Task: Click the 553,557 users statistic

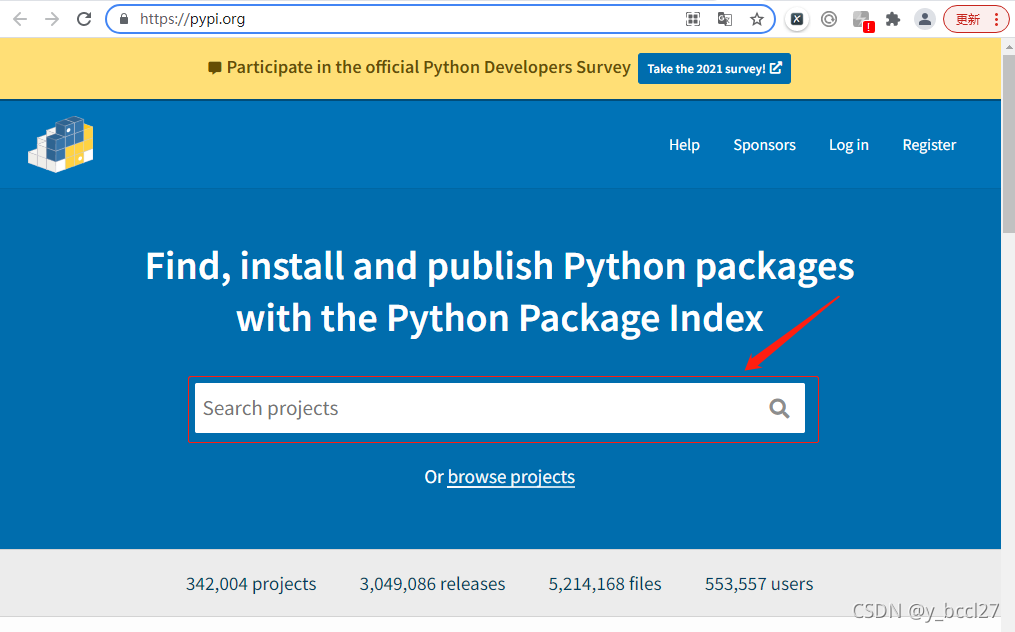Action: (x=759, y=584)
